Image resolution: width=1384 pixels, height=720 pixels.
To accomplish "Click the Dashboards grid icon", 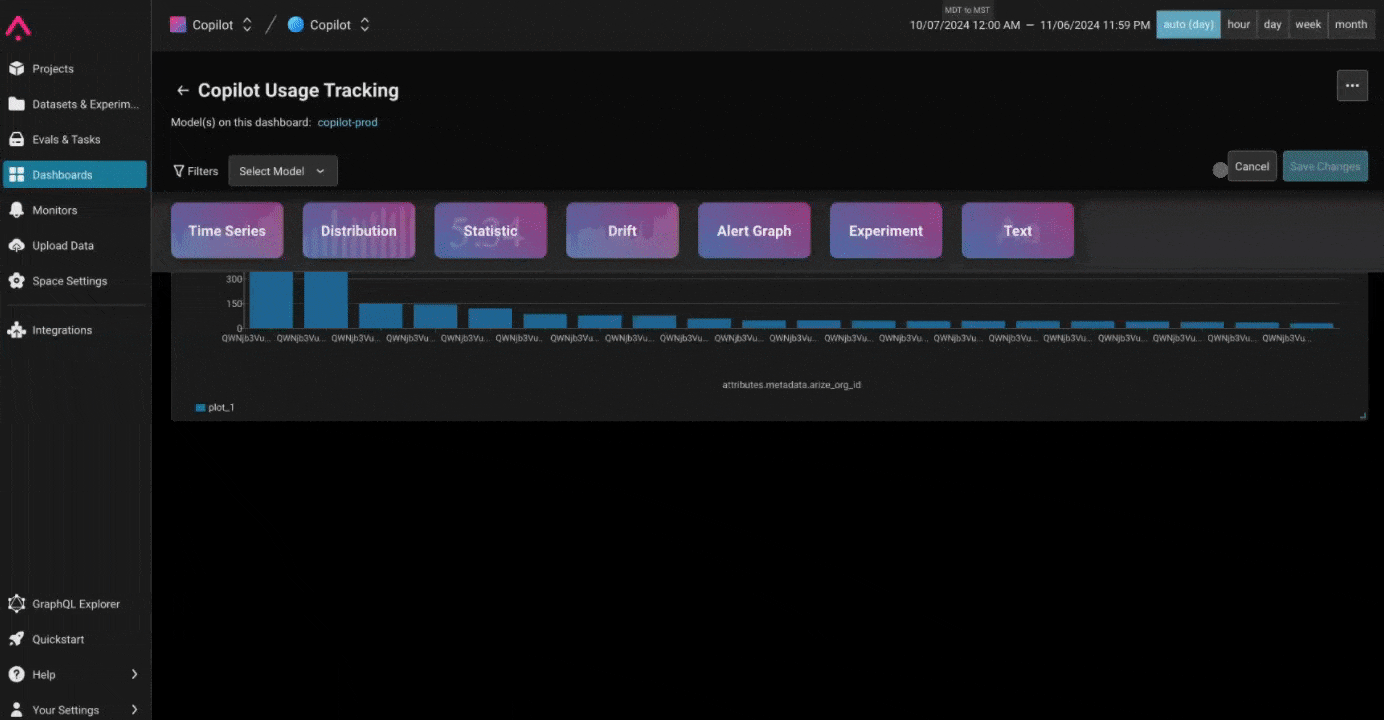I will 16,175.
